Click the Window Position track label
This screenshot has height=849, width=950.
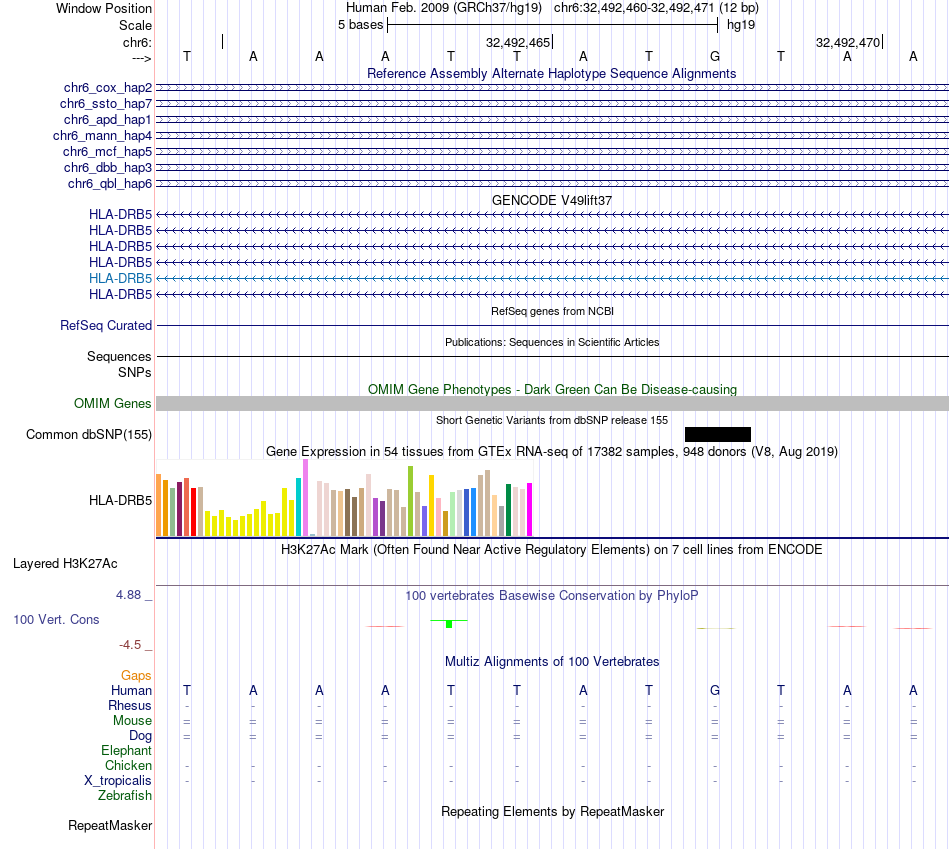[104, 8]
